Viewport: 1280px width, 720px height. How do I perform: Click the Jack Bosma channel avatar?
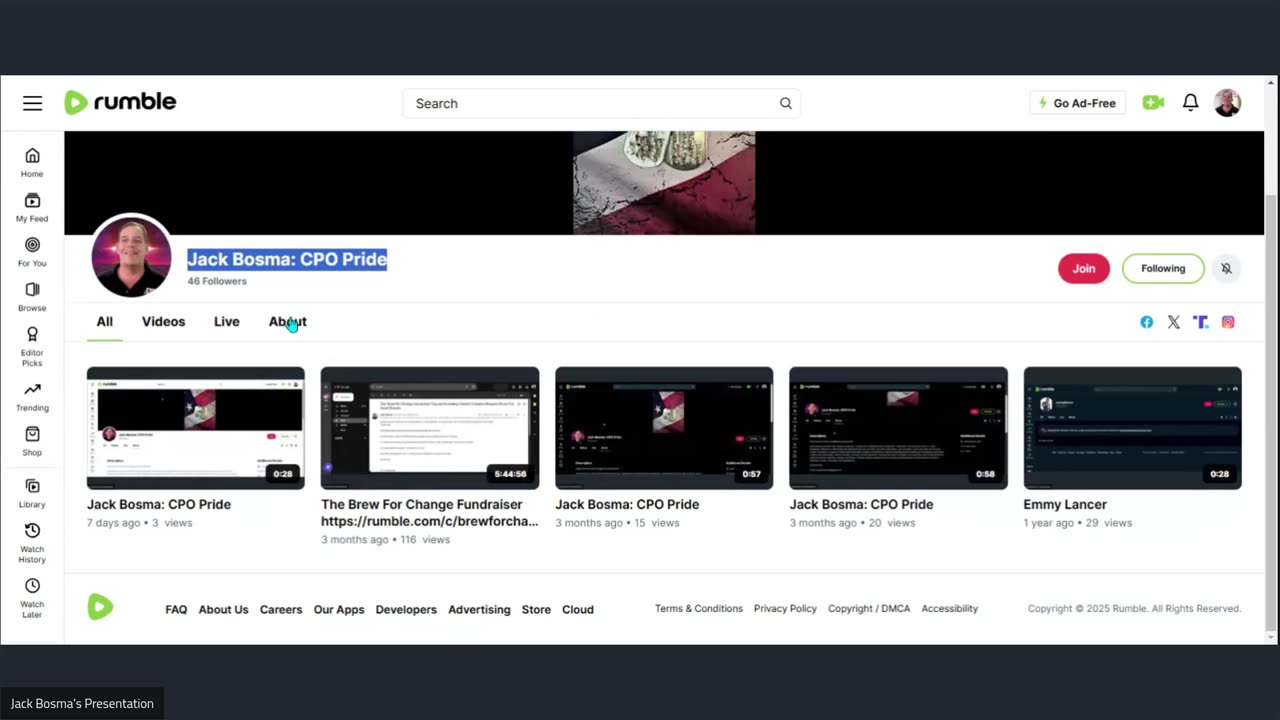tap(131, 256)
